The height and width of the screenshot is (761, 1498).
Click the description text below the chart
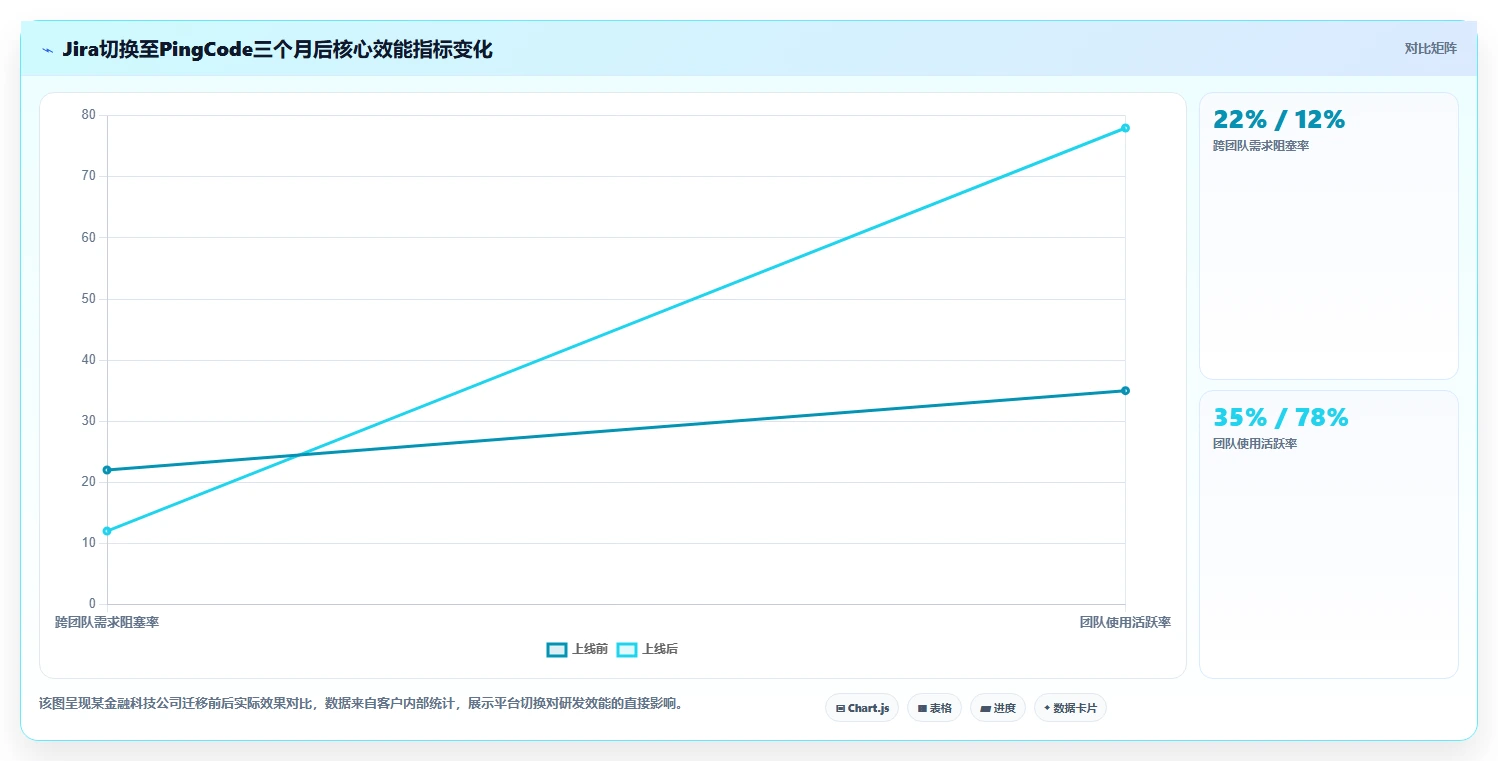360,704
